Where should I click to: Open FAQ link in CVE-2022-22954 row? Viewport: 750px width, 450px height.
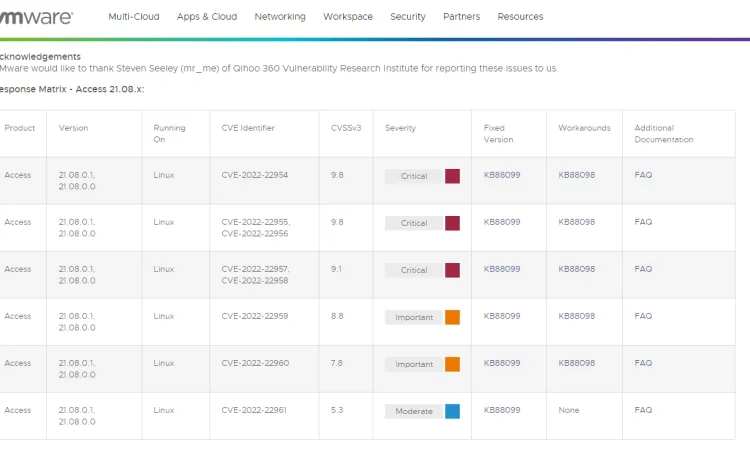tap(643, 175)
